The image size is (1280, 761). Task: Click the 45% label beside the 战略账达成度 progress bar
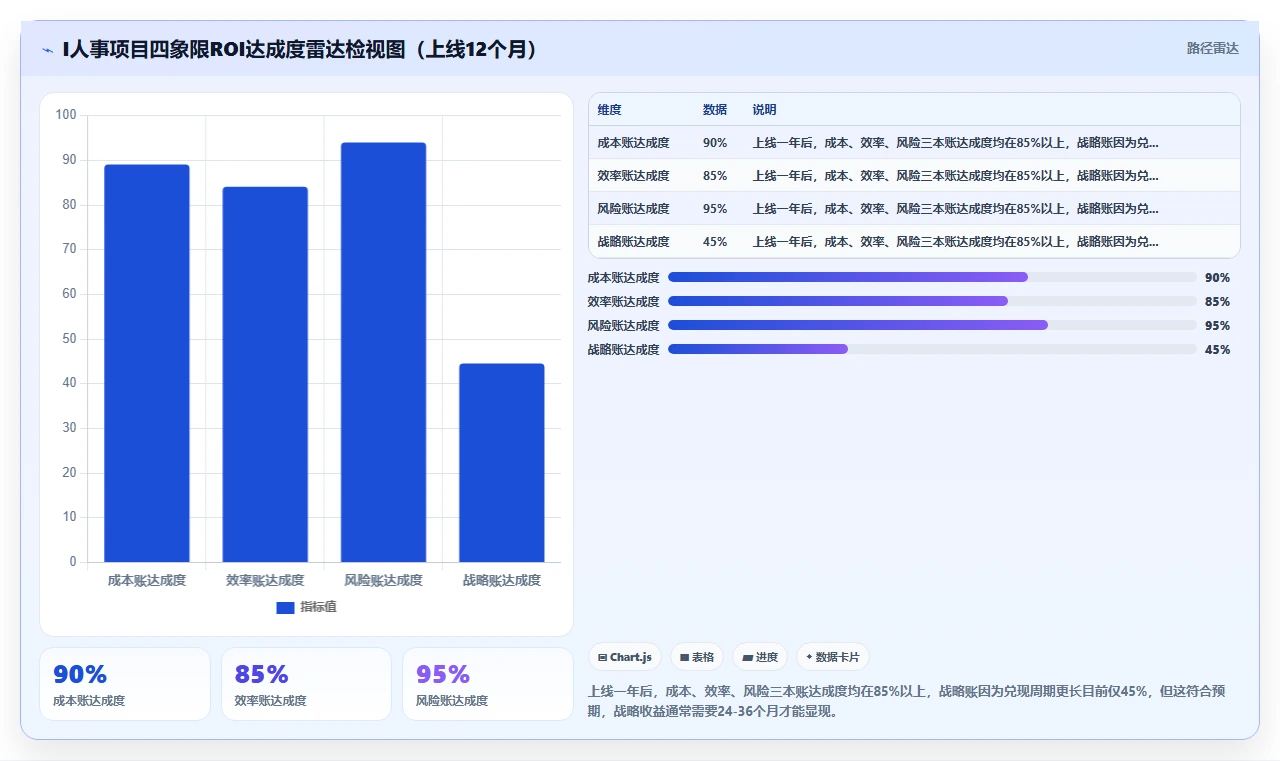point(1217,350)
